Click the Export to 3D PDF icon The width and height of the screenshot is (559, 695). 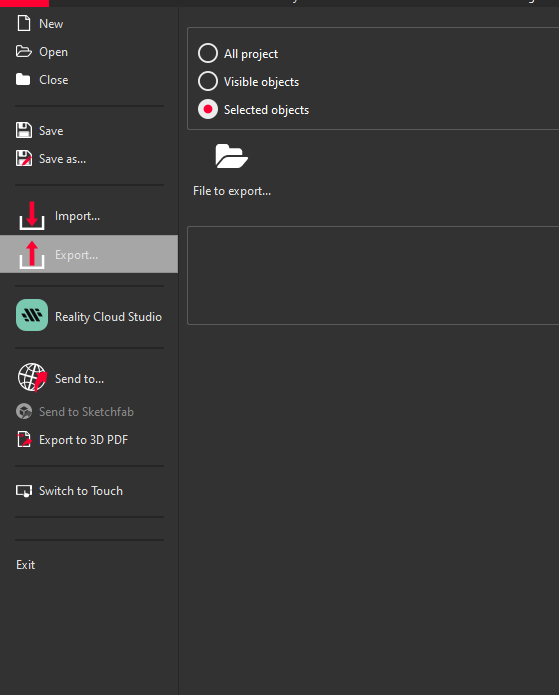(24, 439)
